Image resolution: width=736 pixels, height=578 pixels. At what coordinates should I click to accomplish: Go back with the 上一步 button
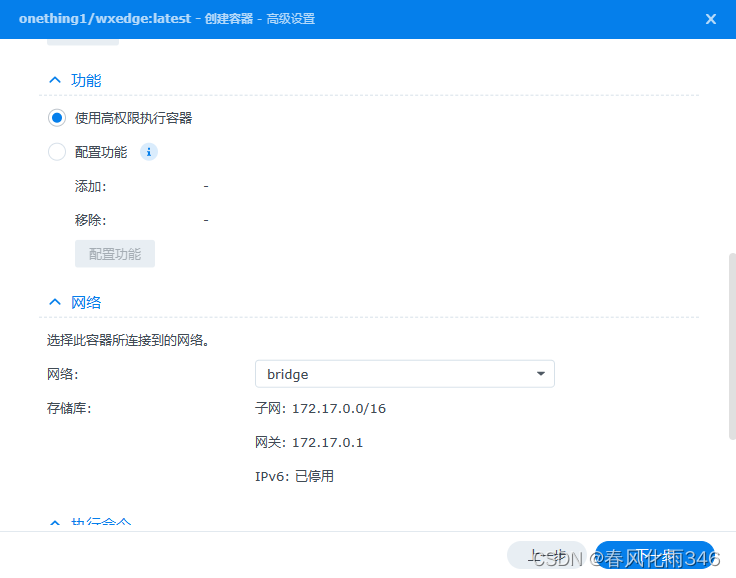(x=546, y=556)
